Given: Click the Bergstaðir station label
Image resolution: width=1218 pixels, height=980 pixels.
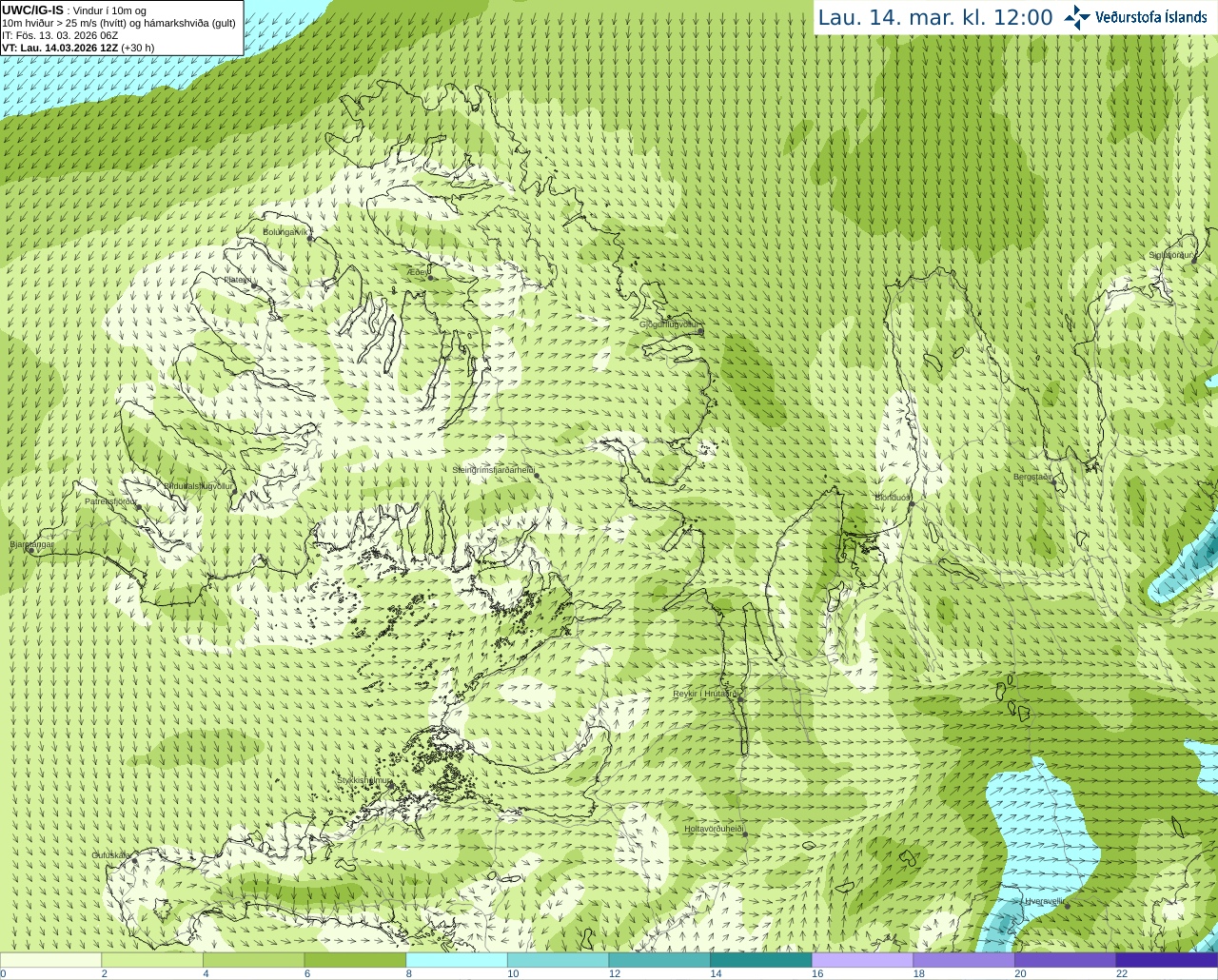Looking at the screenshot, I should (1032, 477).
